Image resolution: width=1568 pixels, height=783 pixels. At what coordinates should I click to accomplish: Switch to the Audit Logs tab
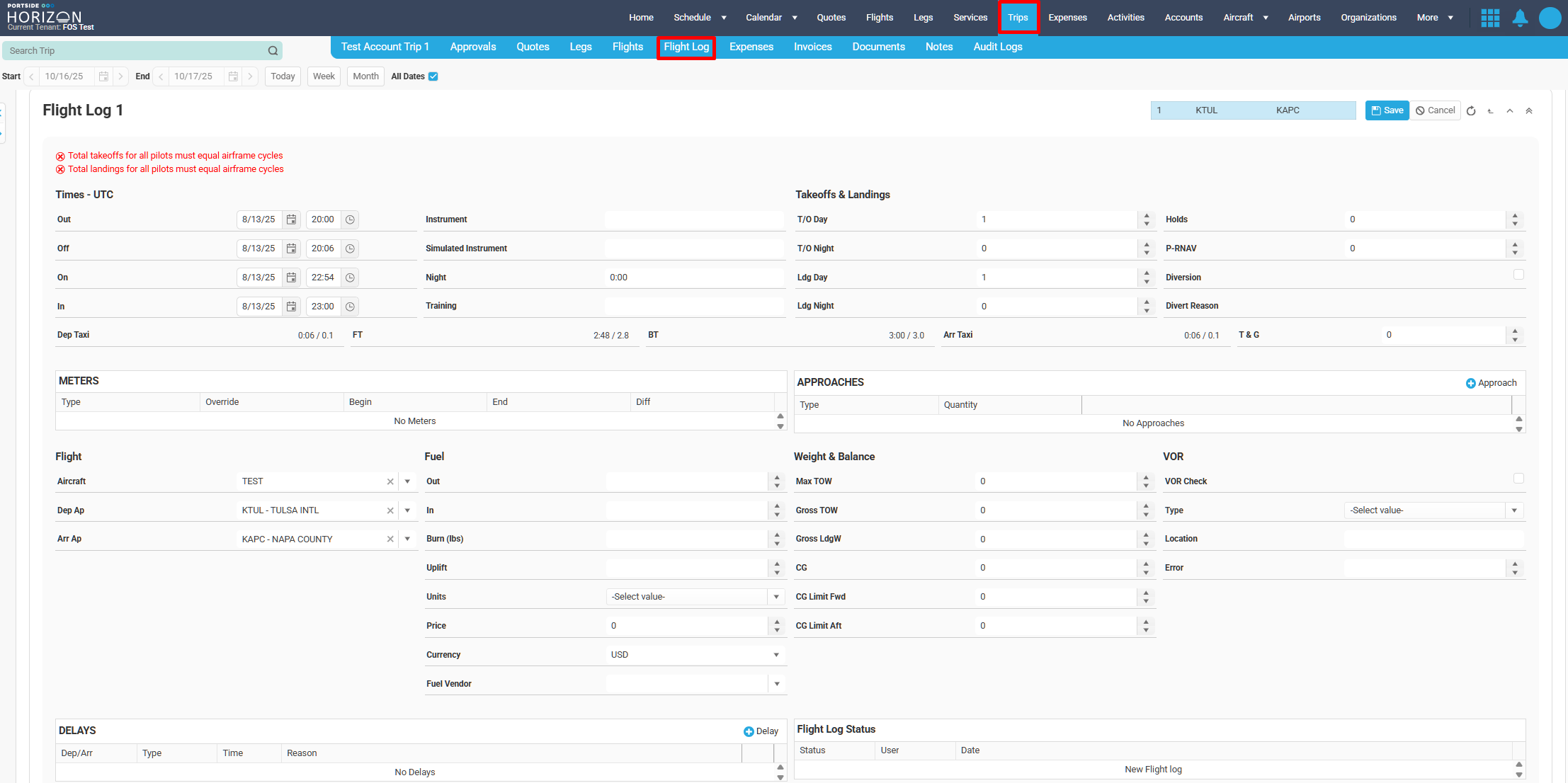click(x=997, y=47)
